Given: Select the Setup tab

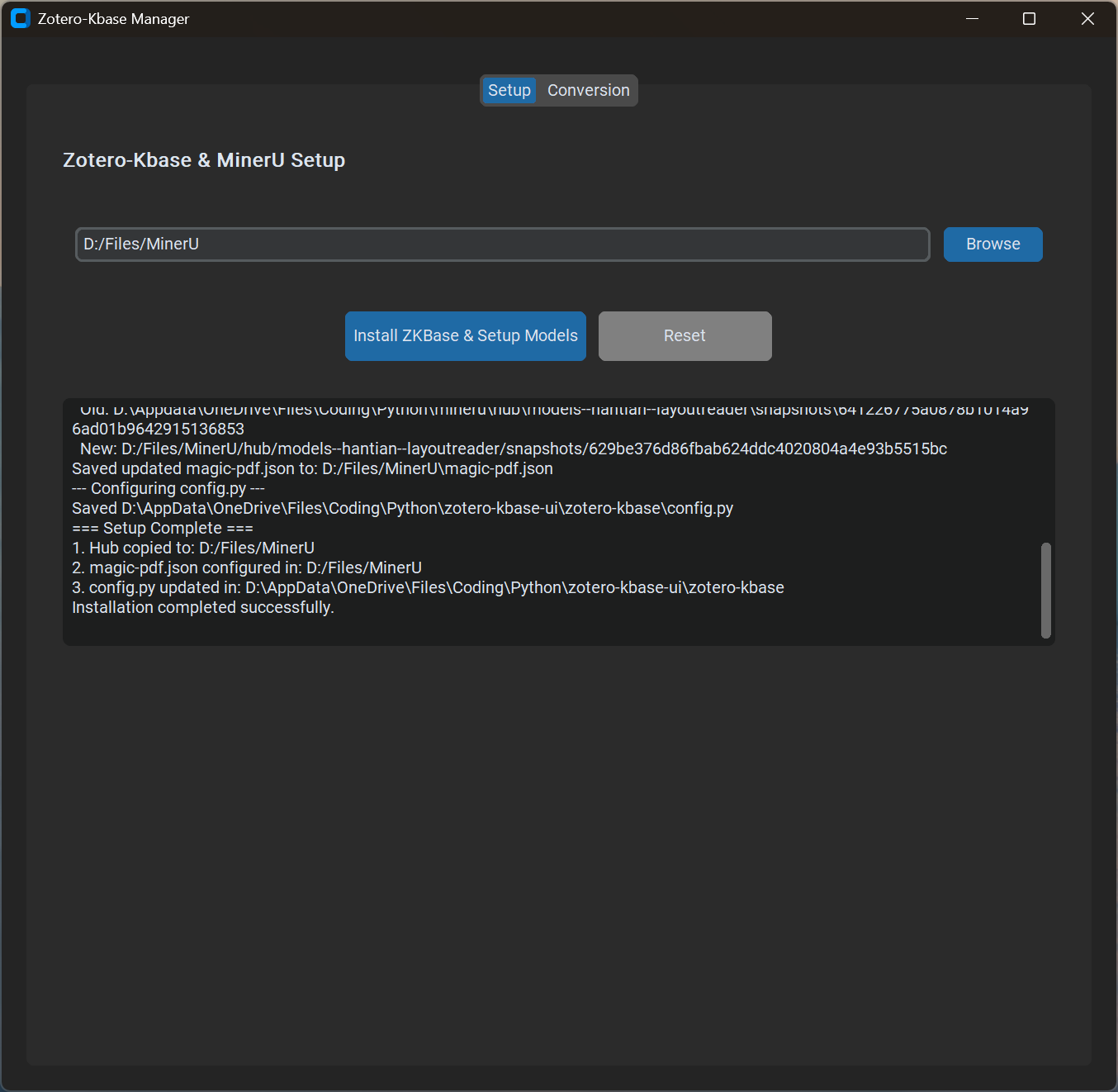Looking at the screenshot, I should [509, 90].
